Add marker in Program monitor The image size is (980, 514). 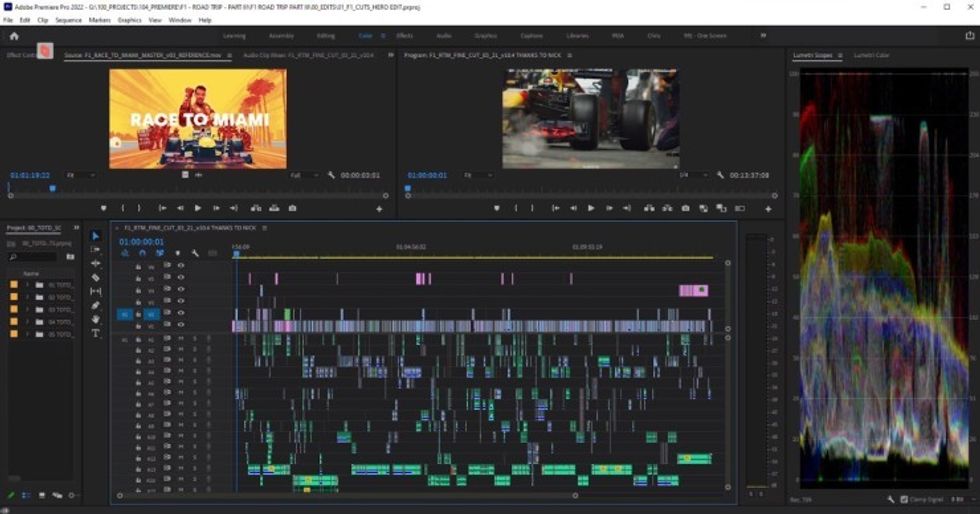[496, 208]
